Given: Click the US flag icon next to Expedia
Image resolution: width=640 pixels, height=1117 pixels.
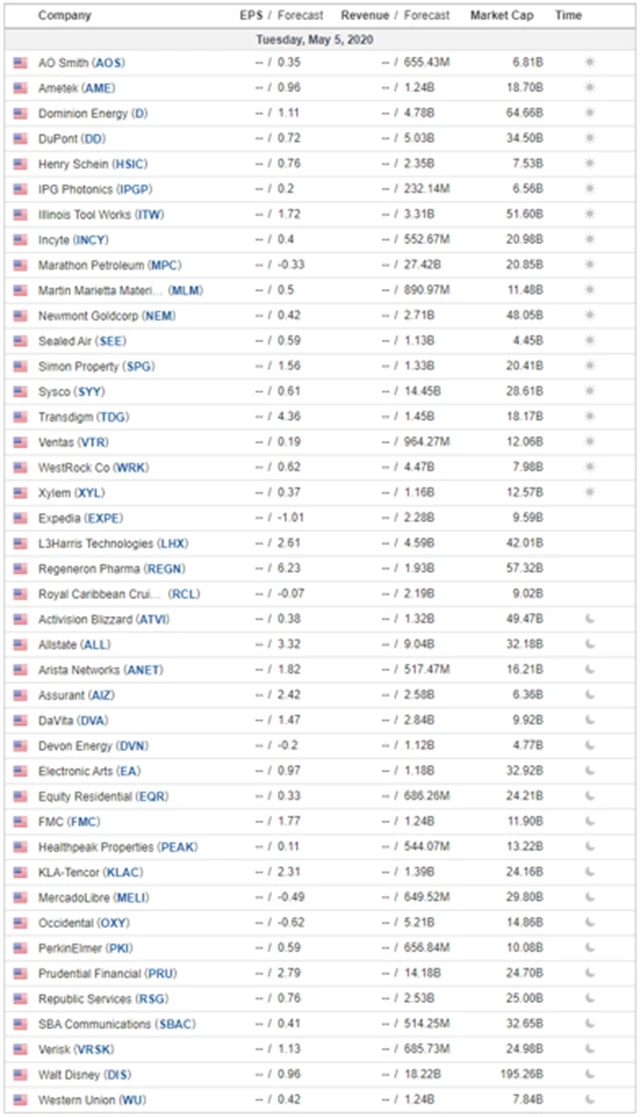Looking at the screenshot, I should tap(20, 518).
